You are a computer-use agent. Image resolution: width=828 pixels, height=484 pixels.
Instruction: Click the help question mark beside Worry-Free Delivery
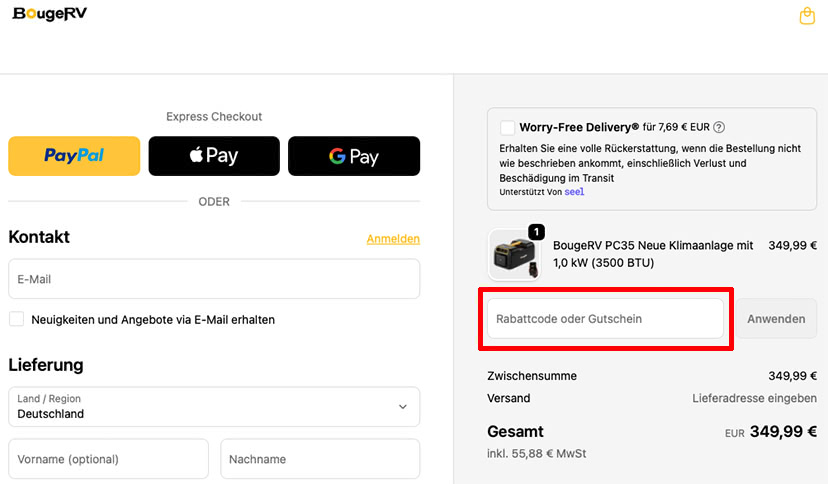tap(719, 127)
